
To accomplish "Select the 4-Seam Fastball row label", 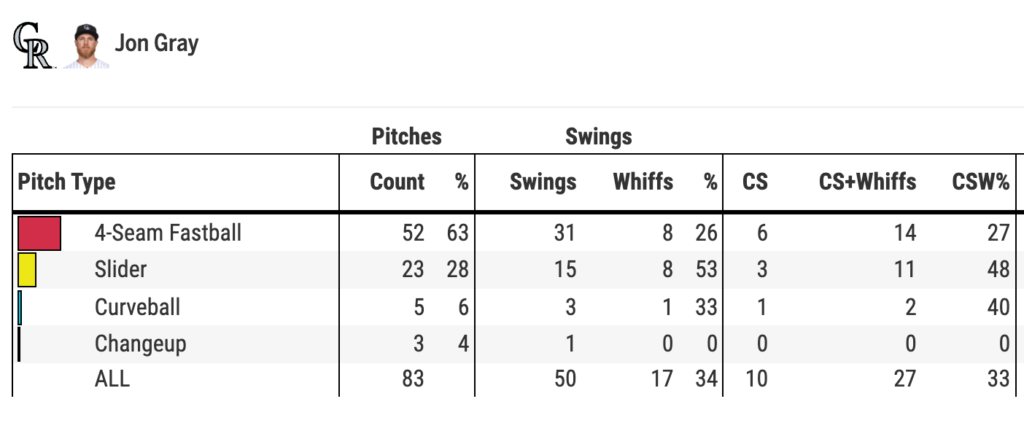I will 168,233.
